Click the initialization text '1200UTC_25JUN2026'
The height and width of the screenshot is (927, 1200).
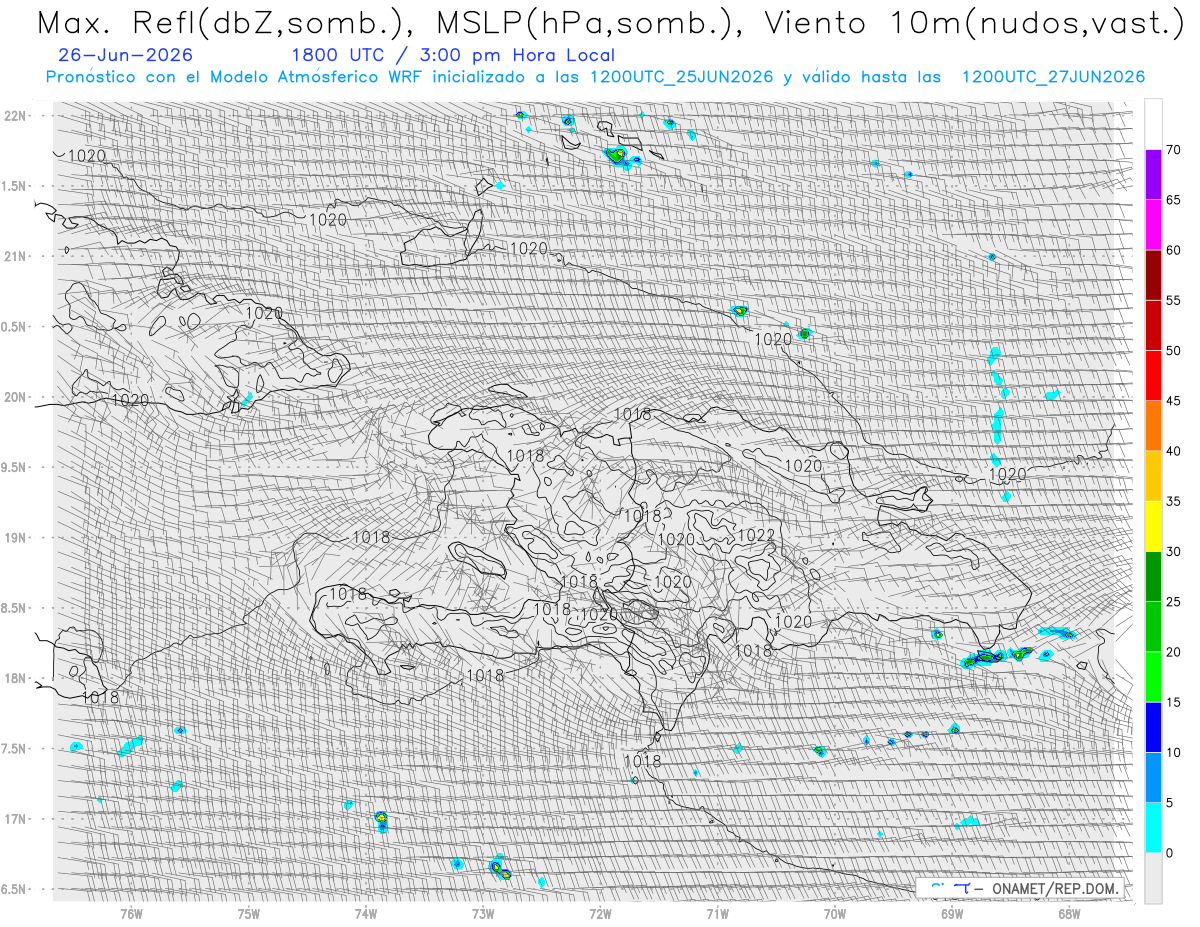tap(681, 77)
